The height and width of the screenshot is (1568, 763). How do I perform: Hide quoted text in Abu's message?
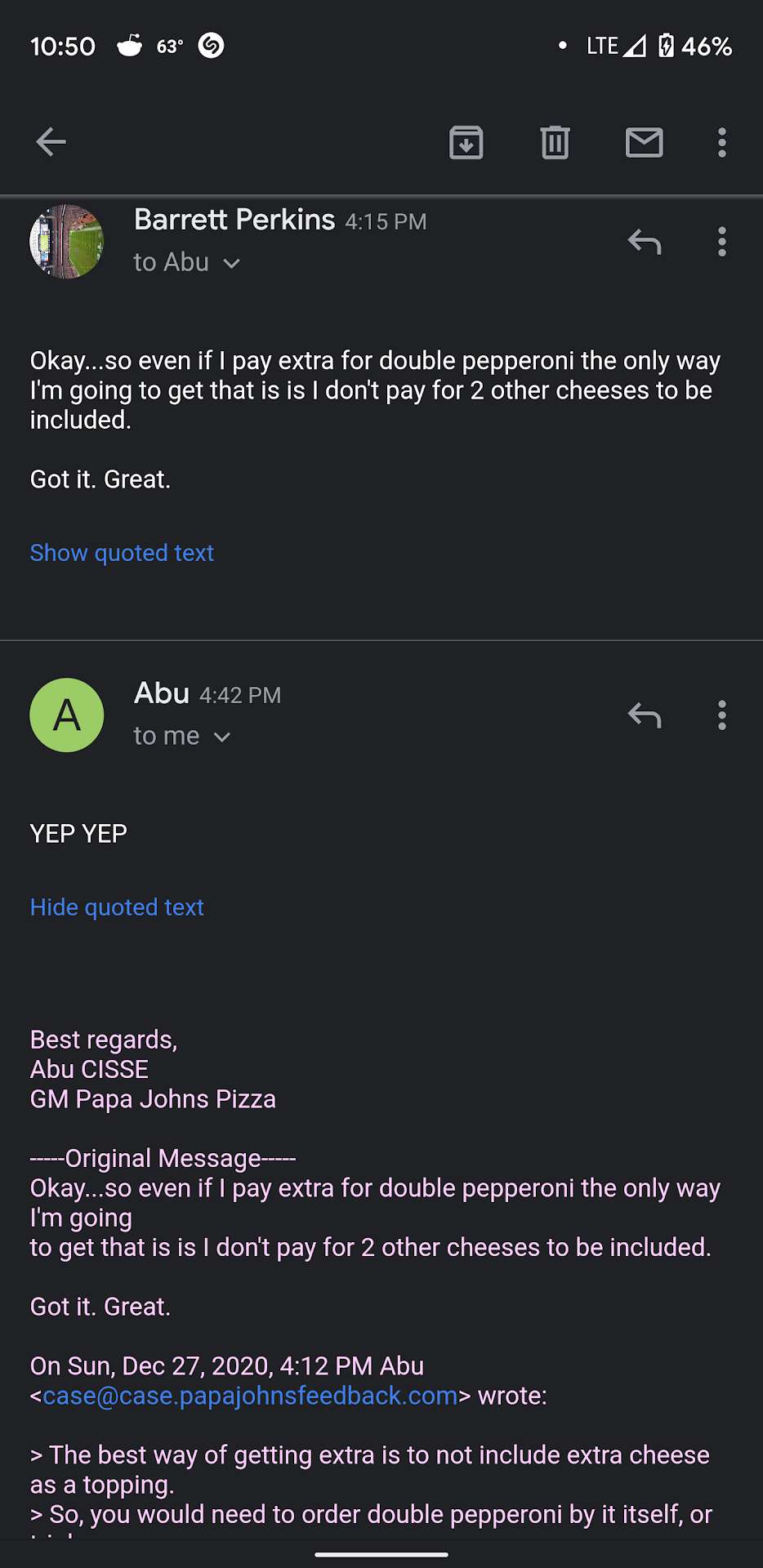coord(117,907)
